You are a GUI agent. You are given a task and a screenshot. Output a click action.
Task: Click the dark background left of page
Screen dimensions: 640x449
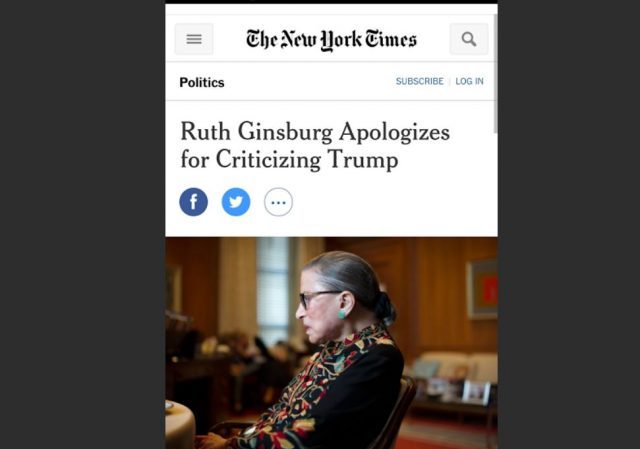coord(82,224)
